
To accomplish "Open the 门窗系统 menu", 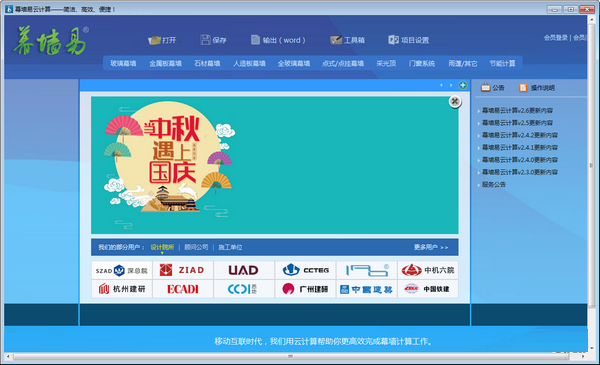I will [x=422, y=64].
